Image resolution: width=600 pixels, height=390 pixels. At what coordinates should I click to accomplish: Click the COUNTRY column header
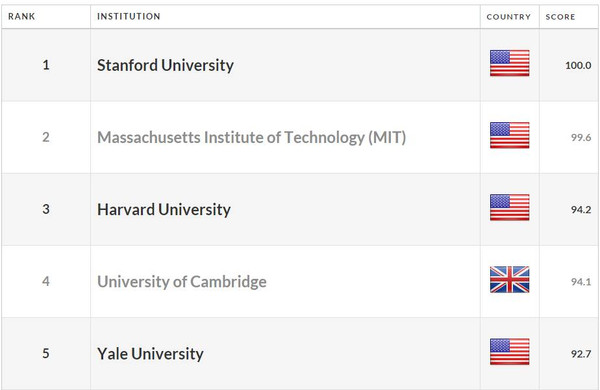point(509,17)
